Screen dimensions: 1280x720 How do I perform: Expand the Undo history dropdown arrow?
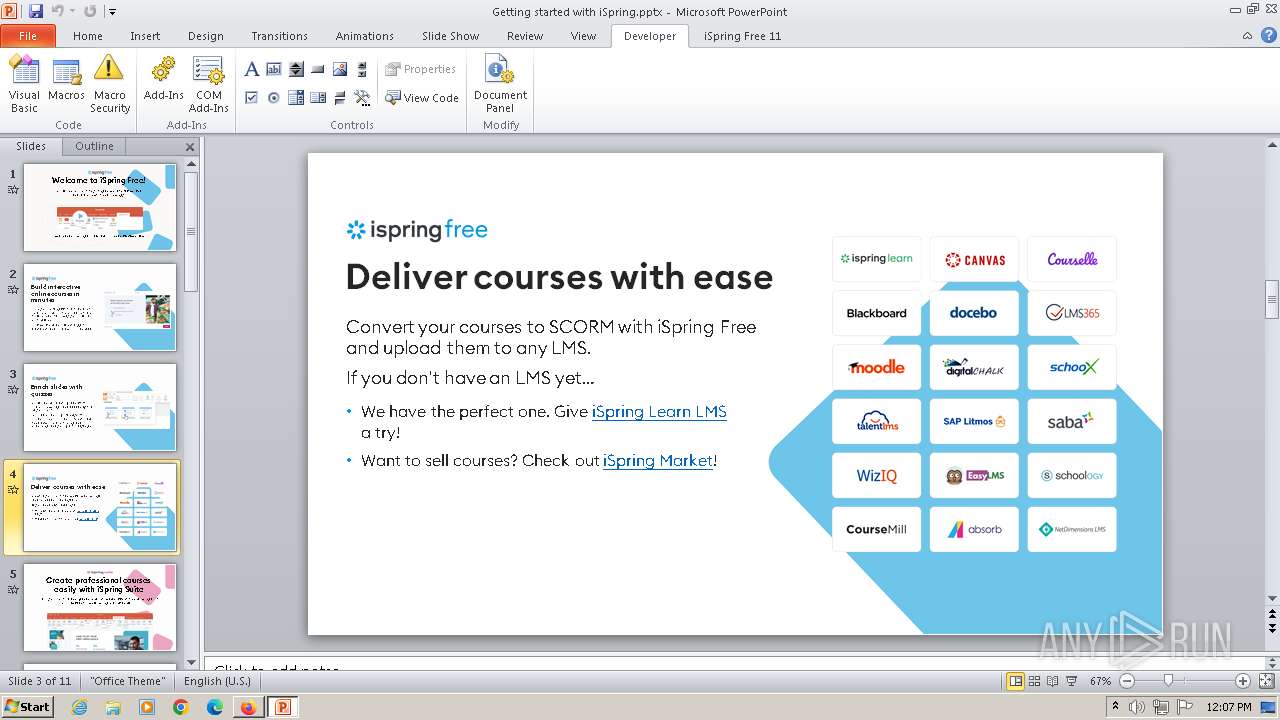point(71,11)
